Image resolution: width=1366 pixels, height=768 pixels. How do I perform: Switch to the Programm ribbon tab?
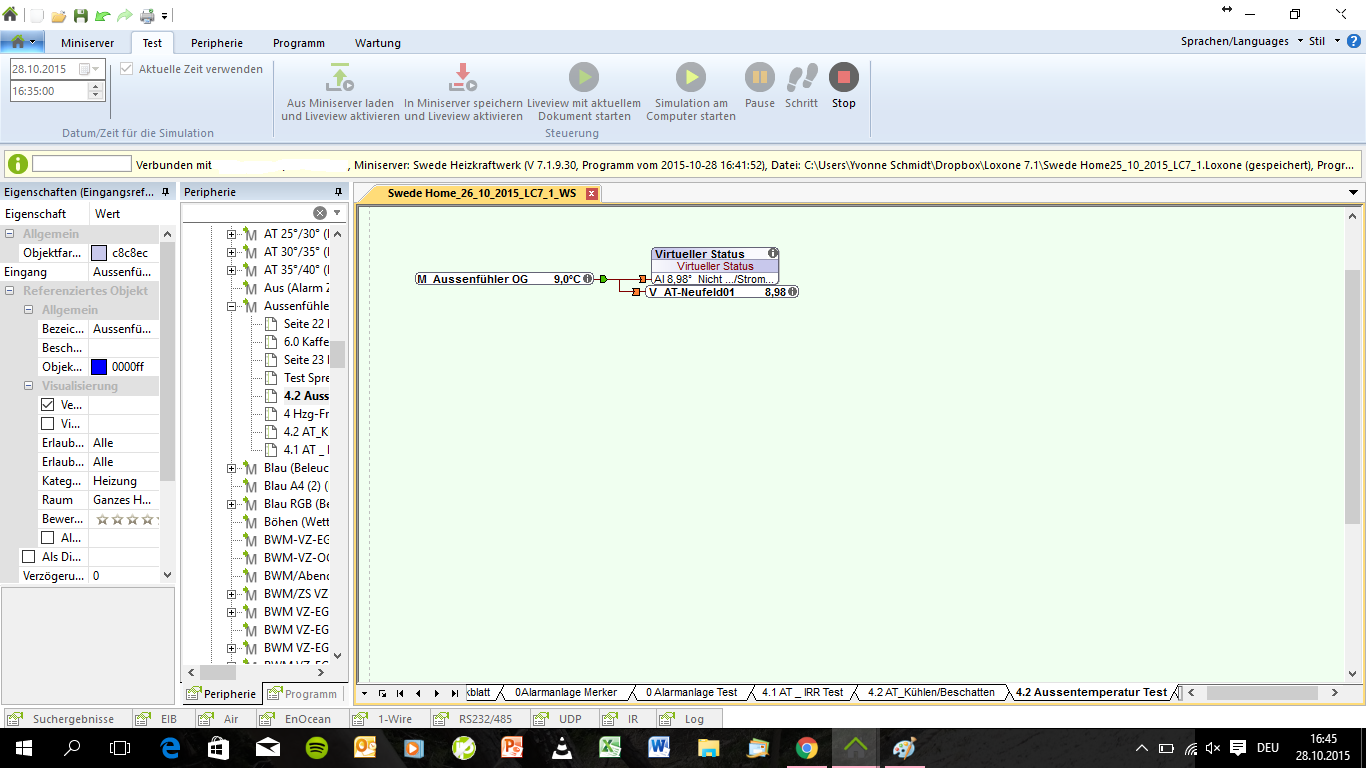[298, 43]
